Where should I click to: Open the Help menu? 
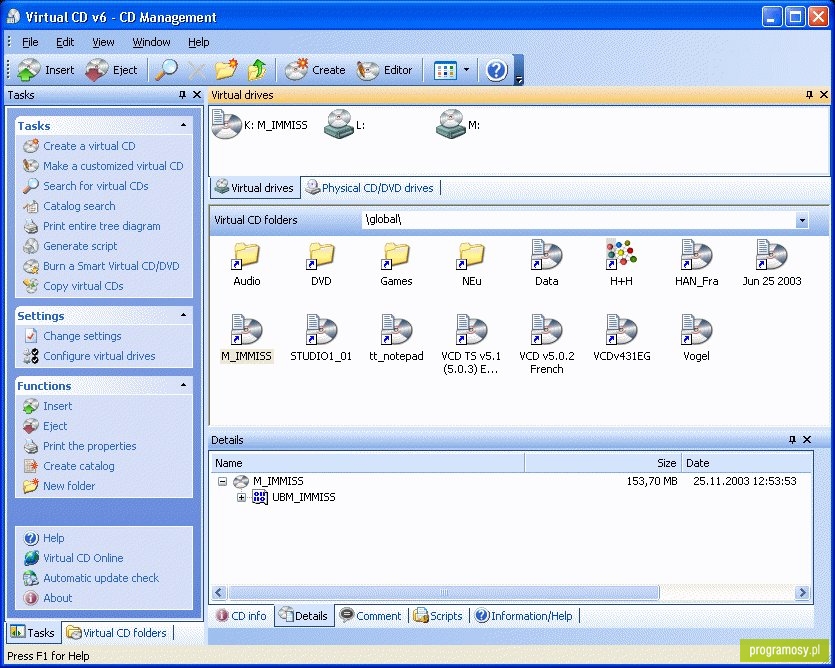tap(199, 42)
